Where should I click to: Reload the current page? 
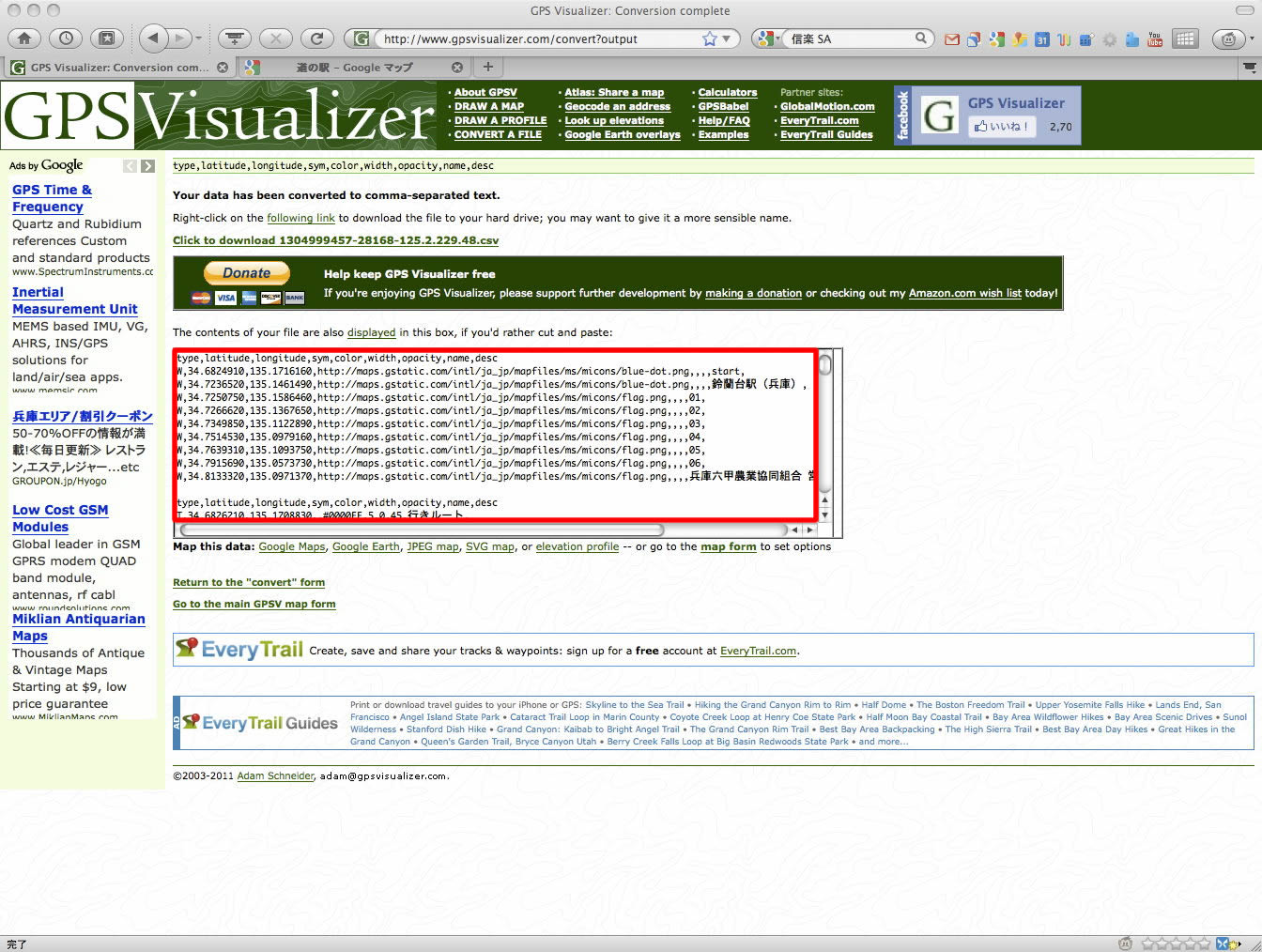pos(317,38)
